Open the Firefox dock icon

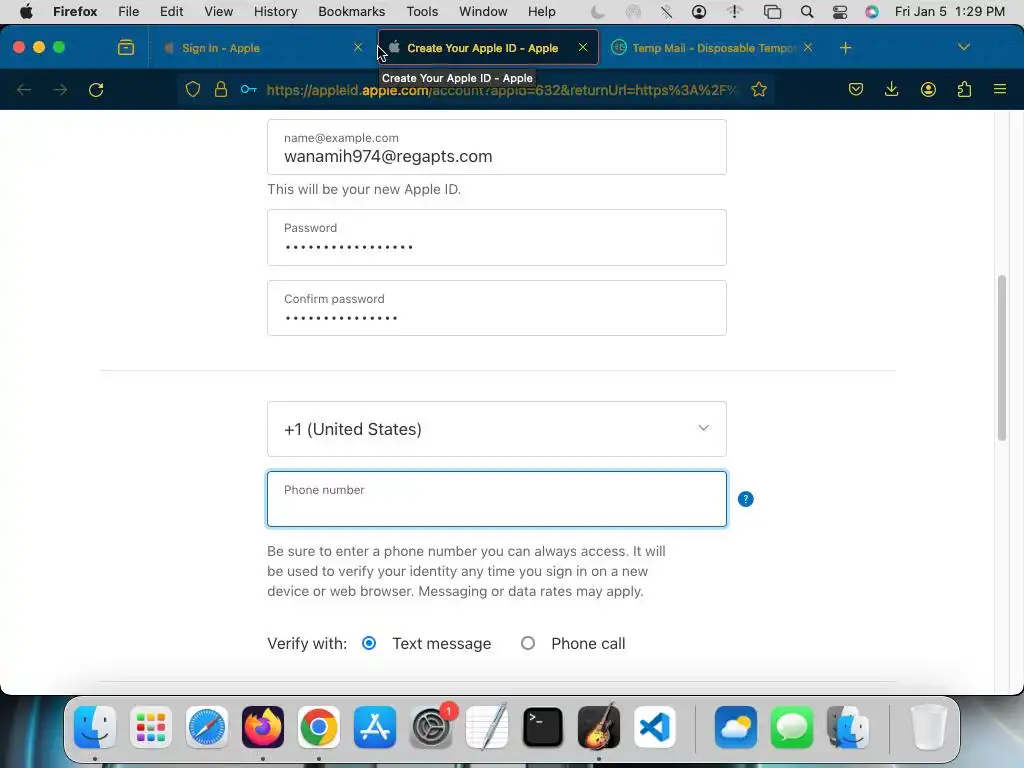click(x=263, y=727)
